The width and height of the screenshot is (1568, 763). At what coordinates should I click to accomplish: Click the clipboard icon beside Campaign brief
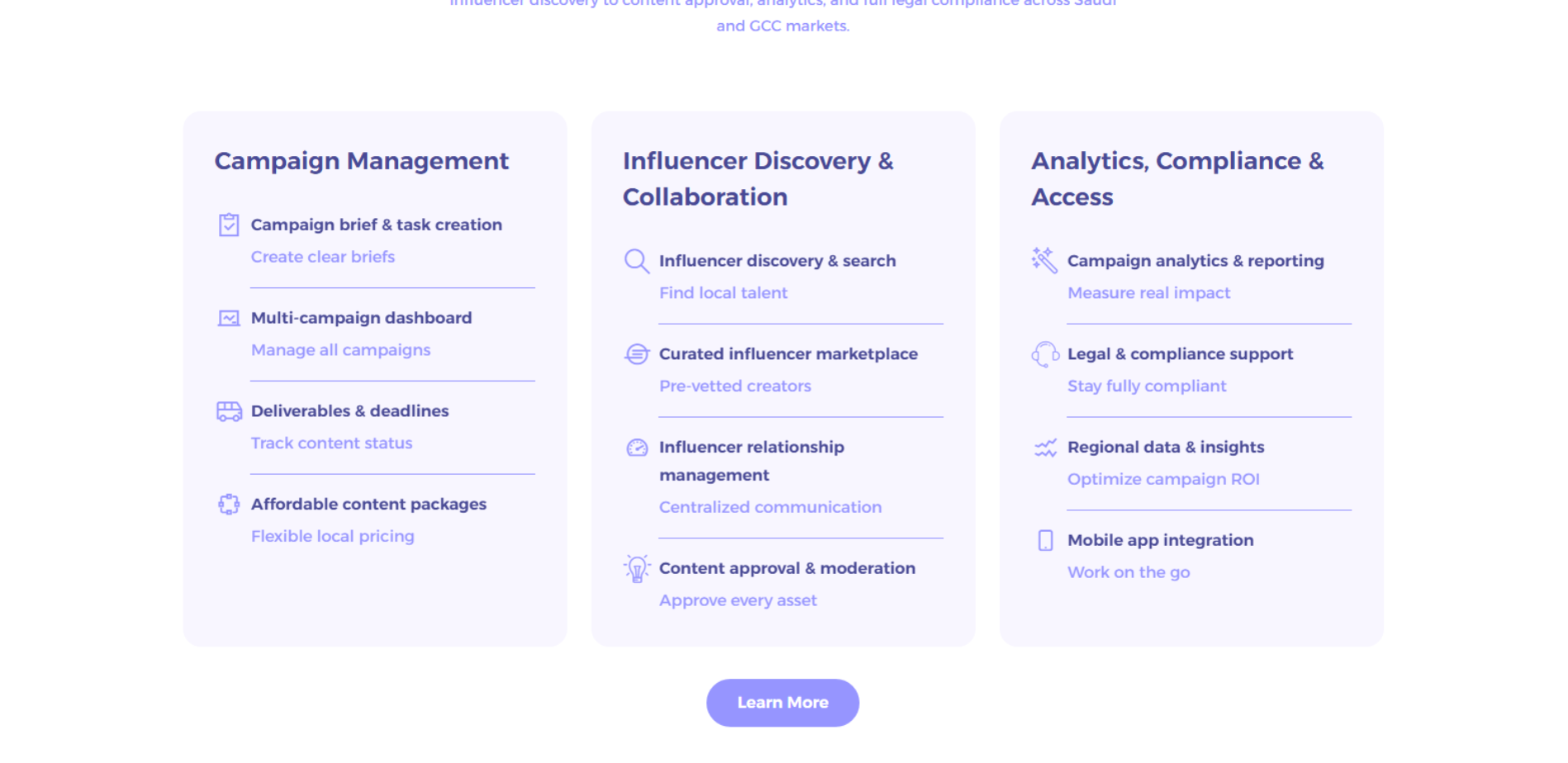[229, 225]
